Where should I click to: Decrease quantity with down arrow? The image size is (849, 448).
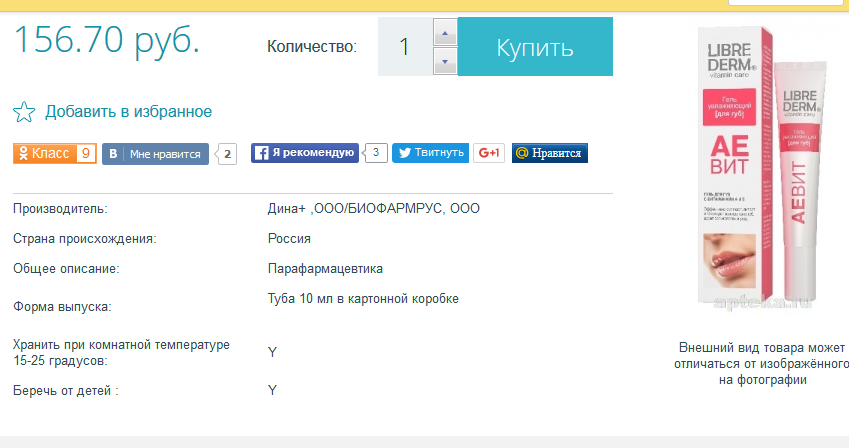445,62
